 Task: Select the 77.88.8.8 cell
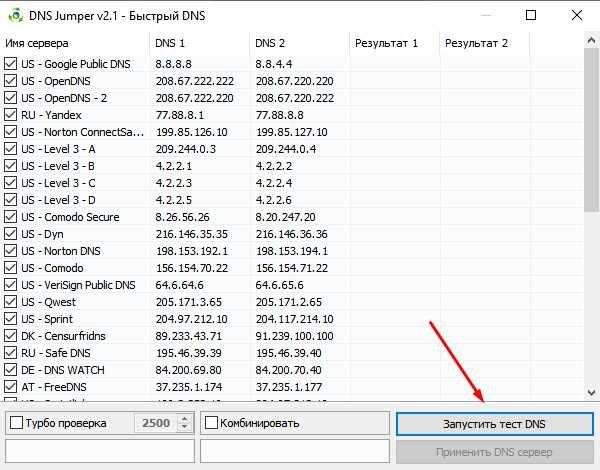point(280,115)
